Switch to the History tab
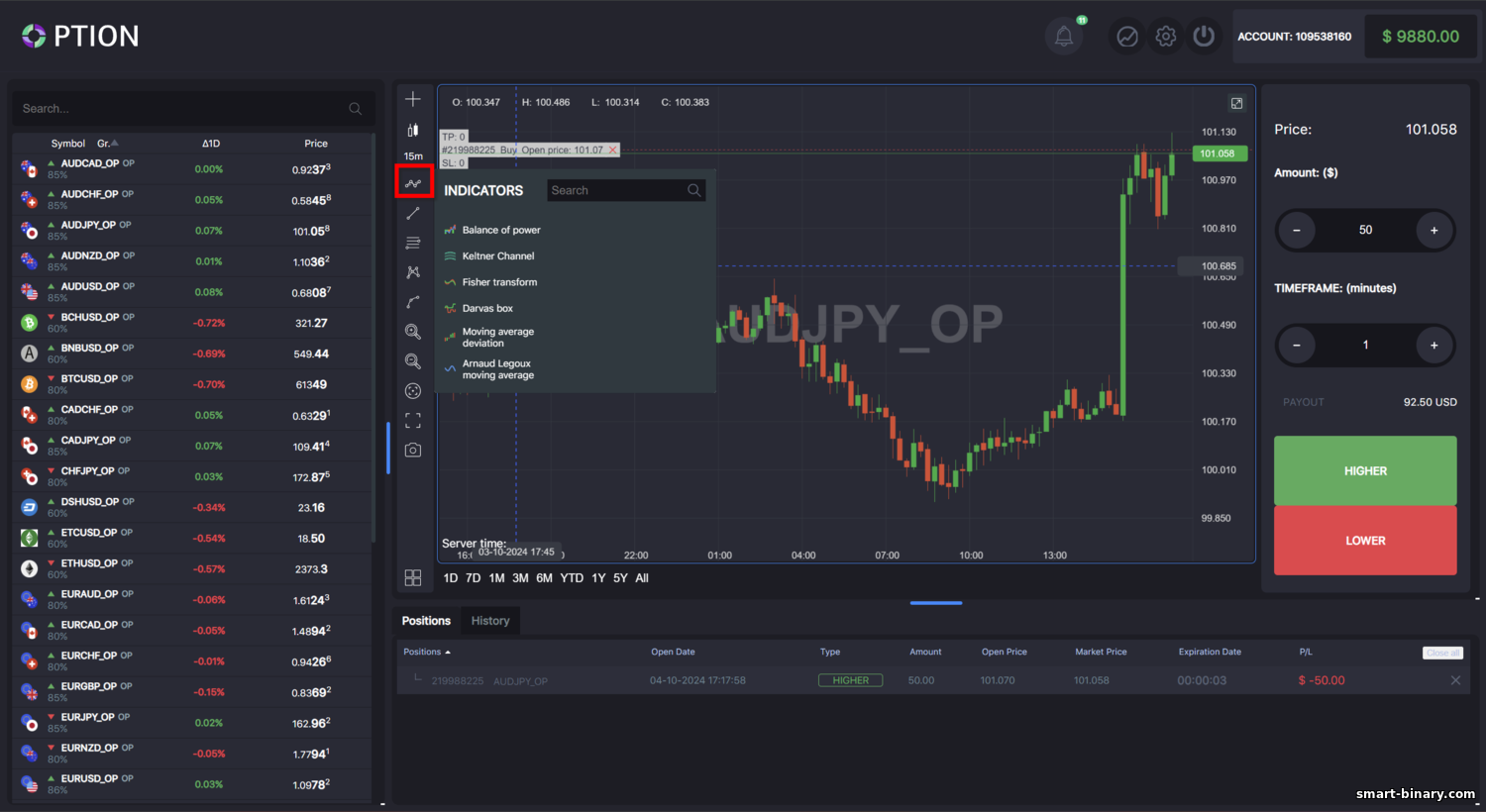 [x=490, y=621]
